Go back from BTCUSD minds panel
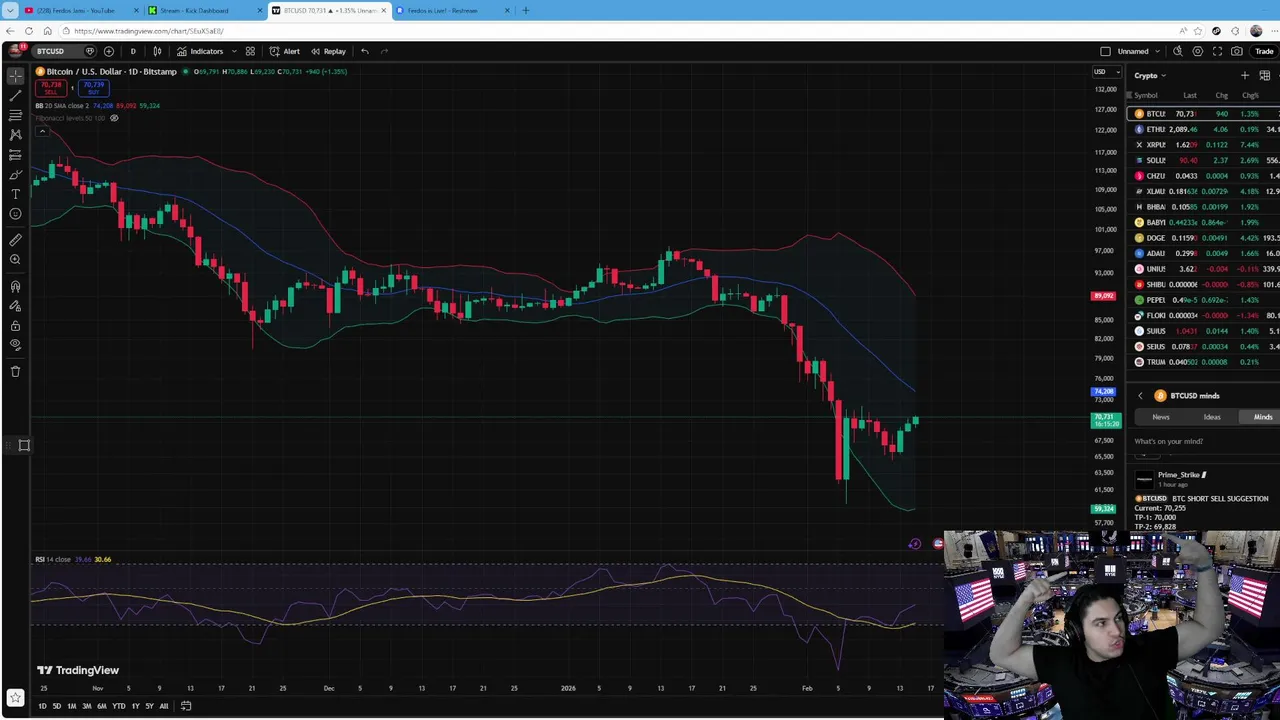This screenshot has width=1280, height=720. 1140,396
